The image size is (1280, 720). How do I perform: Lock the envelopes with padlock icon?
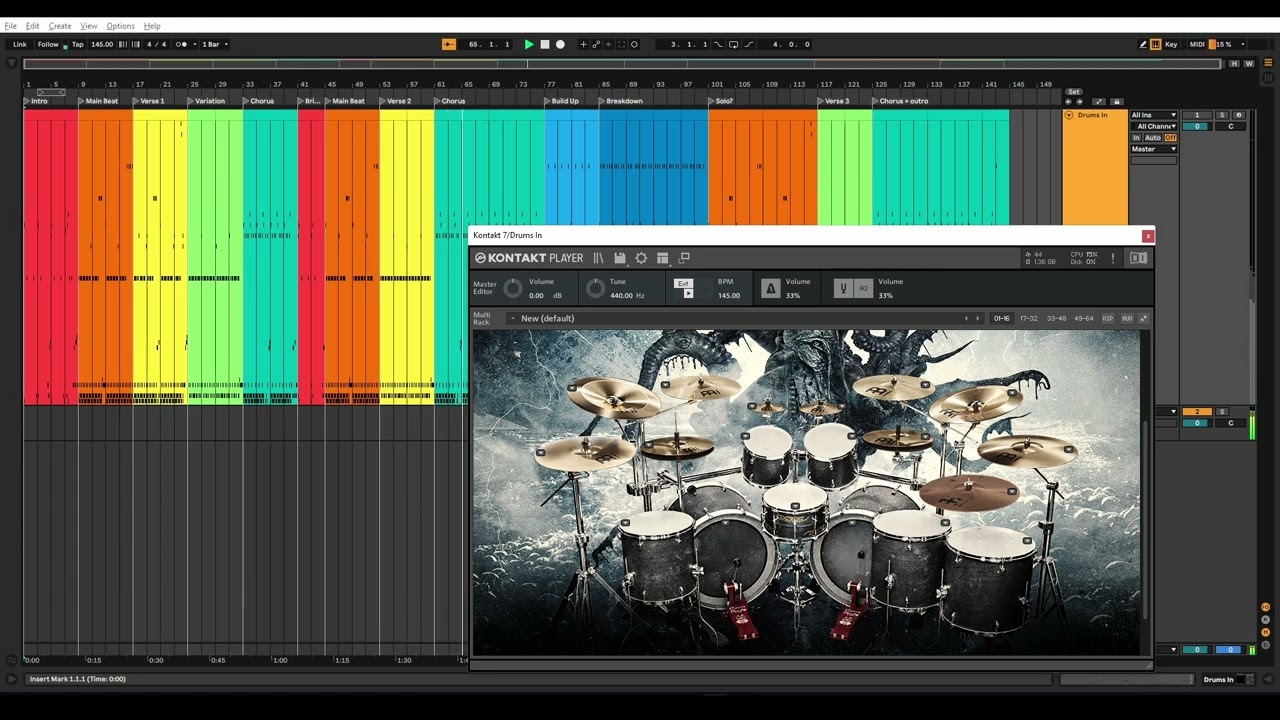1117,101
